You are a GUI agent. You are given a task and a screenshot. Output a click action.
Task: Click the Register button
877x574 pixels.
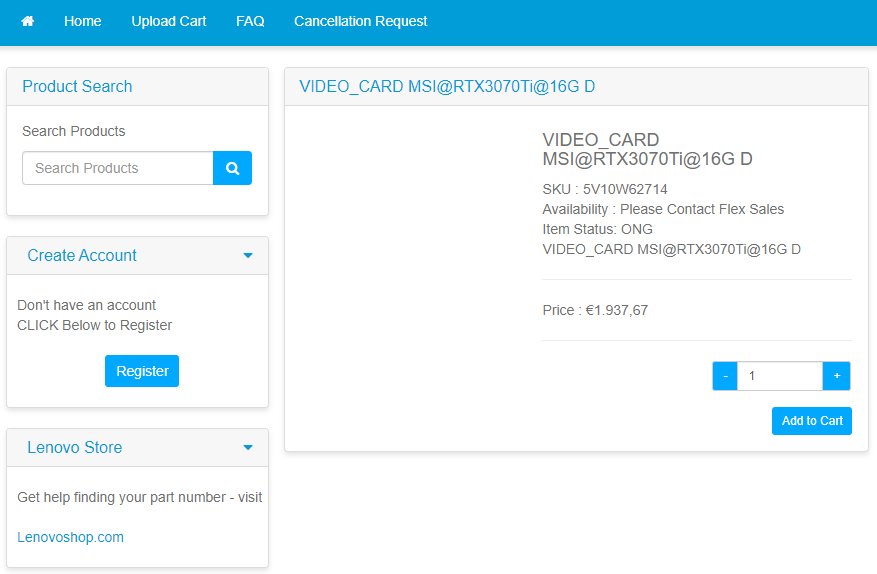coord(142,371)
